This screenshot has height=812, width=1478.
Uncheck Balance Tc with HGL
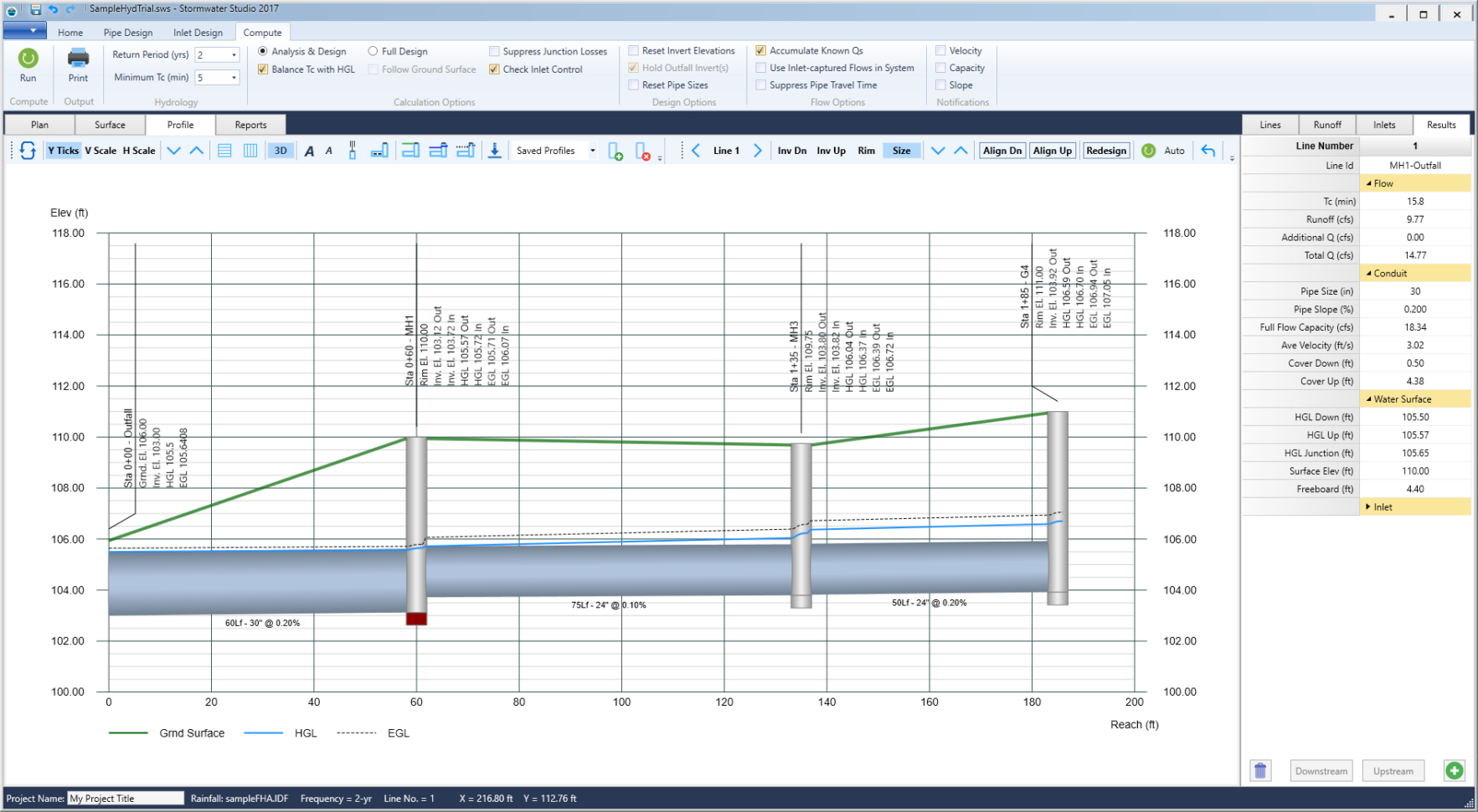262,69
